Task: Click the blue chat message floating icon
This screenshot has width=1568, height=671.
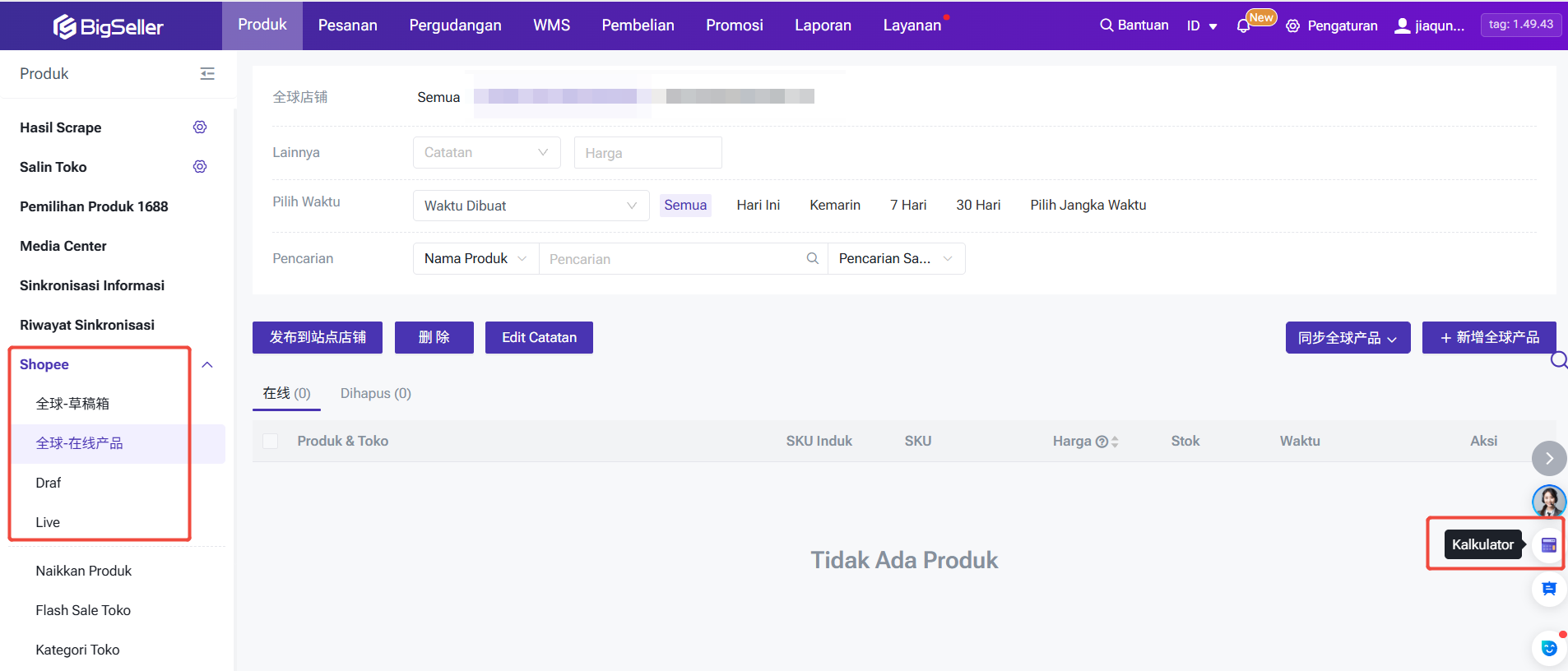Action: point(1548,589)
